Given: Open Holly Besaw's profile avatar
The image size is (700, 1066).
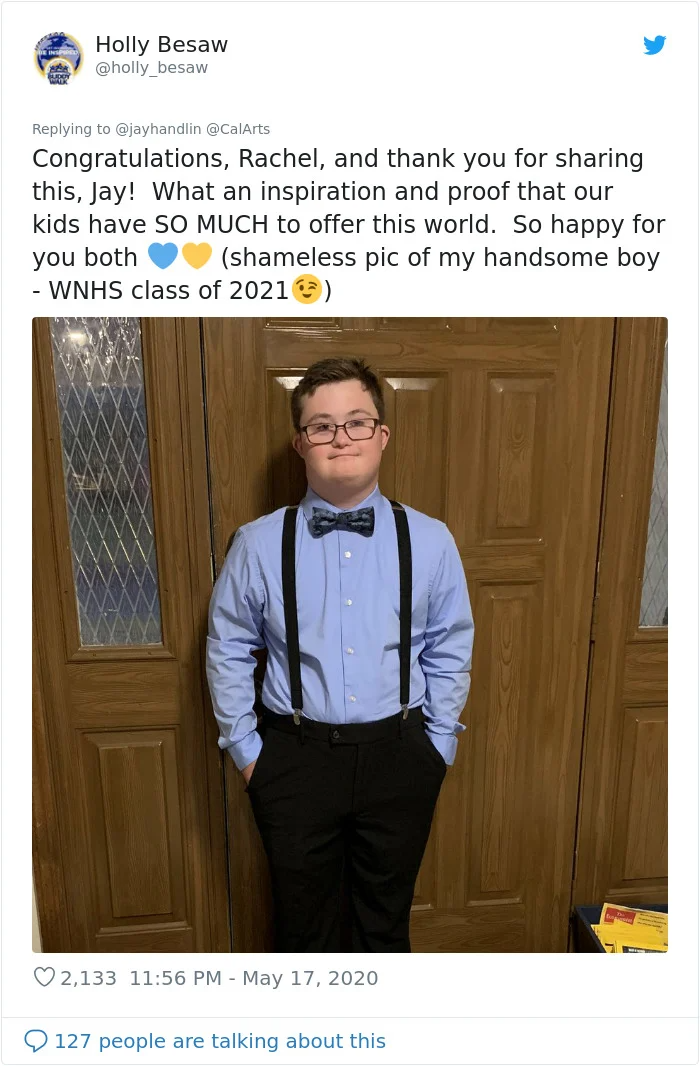Looking at the screenshot, I should (59, 57).
